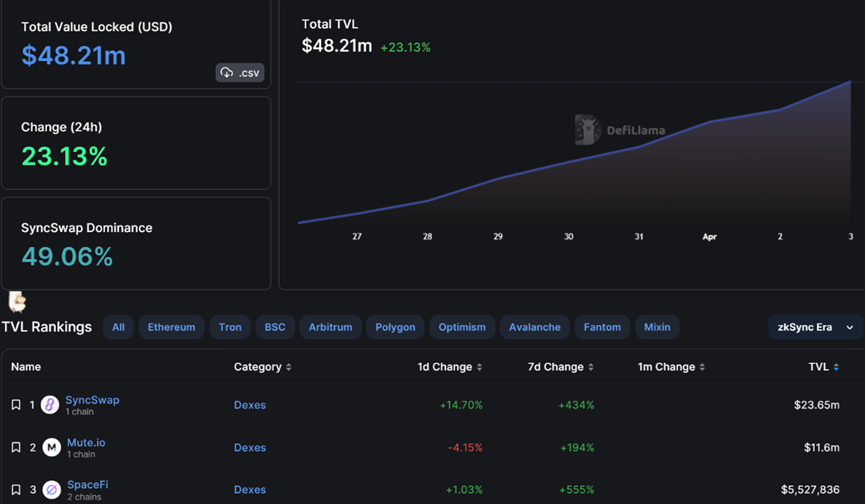Click SpaceFi TVL value $5,527,836

(x=810, y=490)
